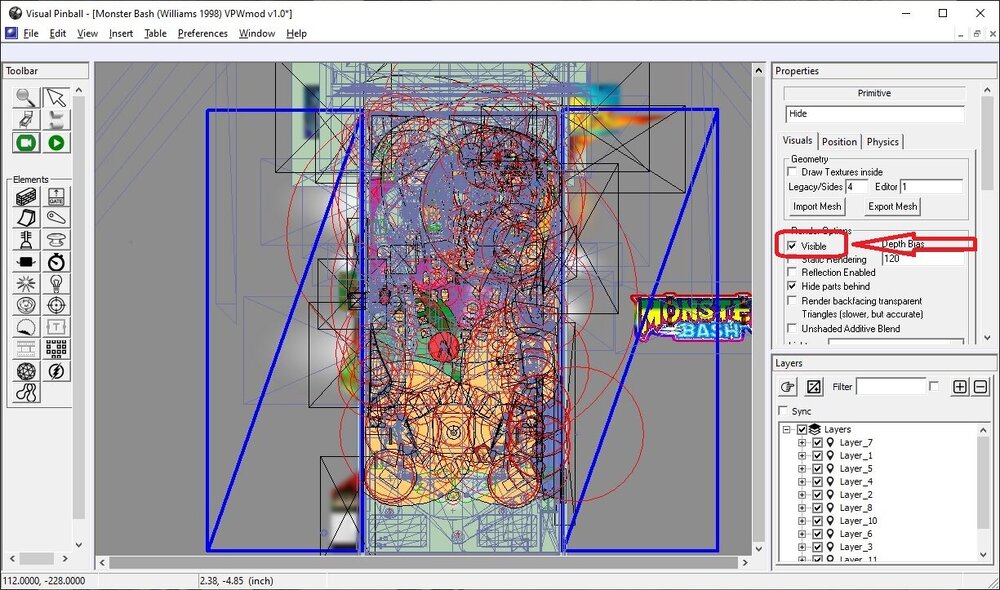Open the Preferences menu

[202, 33]
